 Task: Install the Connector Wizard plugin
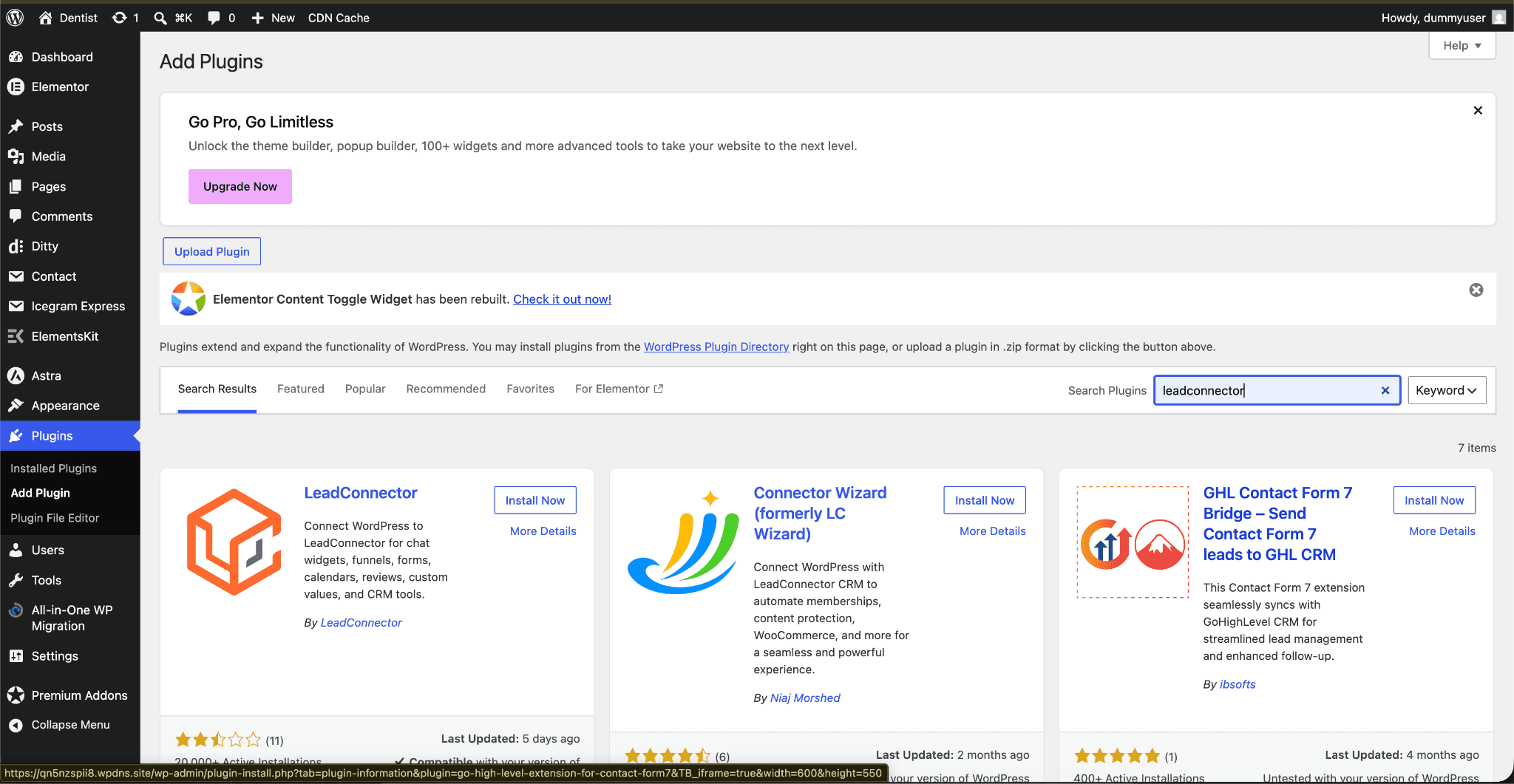tap(985, 500)
